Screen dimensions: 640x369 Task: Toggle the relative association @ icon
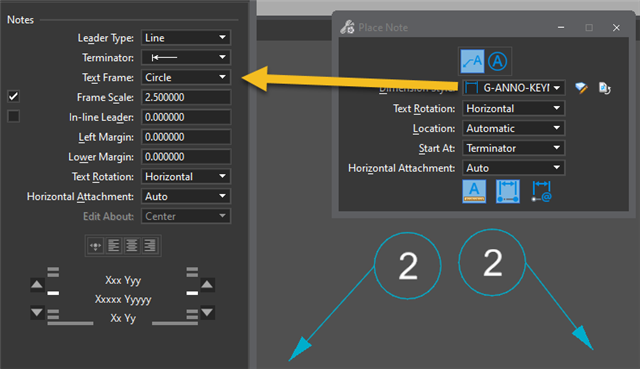point(542,191)
